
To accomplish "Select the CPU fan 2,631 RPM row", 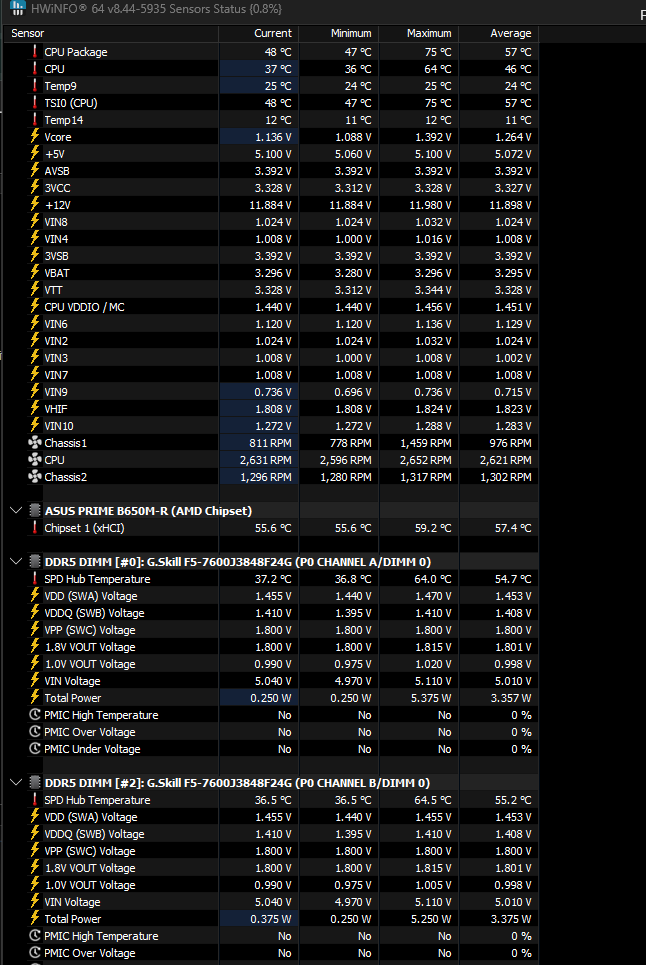I will click(271, 460).
